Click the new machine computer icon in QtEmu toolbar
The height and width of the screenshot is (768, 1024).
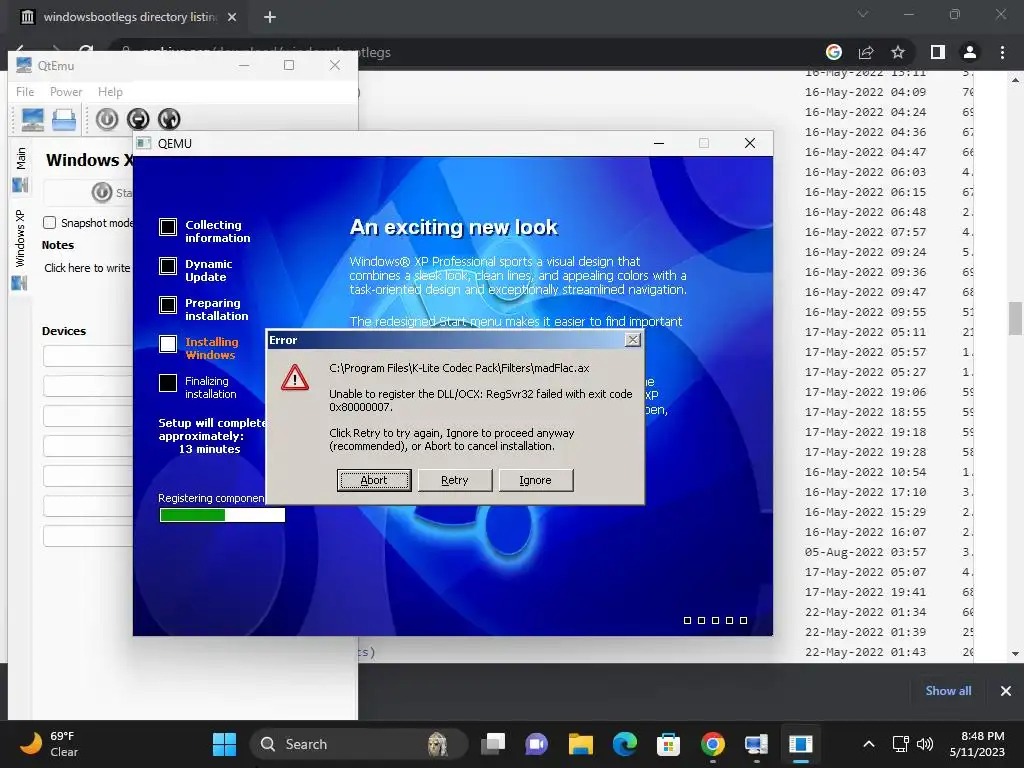(x=33, y=120)
